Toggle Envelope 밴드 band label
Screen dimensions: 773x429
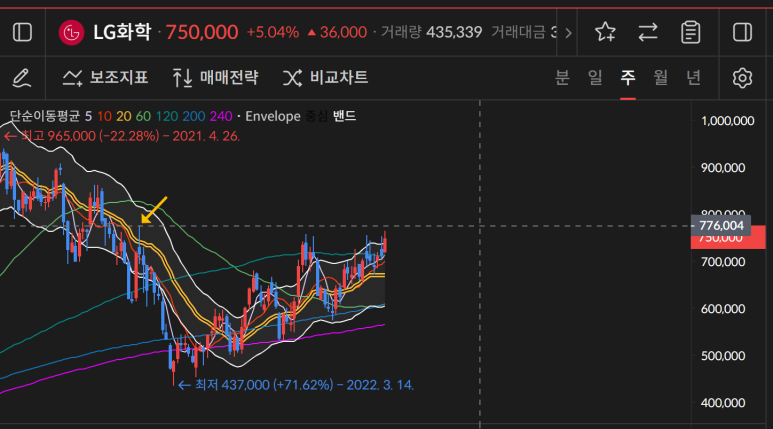344,116
